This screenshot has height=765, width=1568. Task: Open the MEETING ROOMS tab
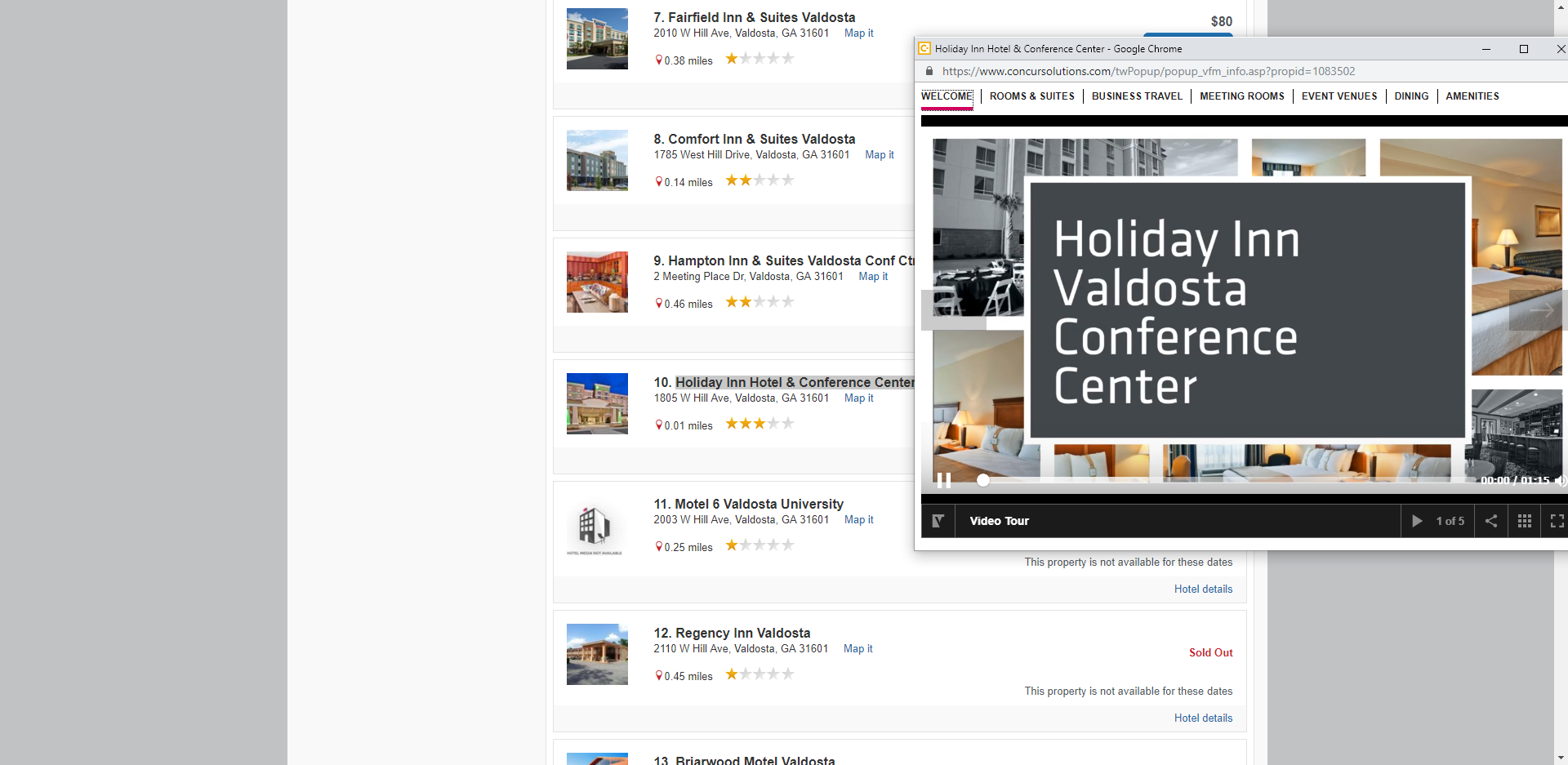1242,96
